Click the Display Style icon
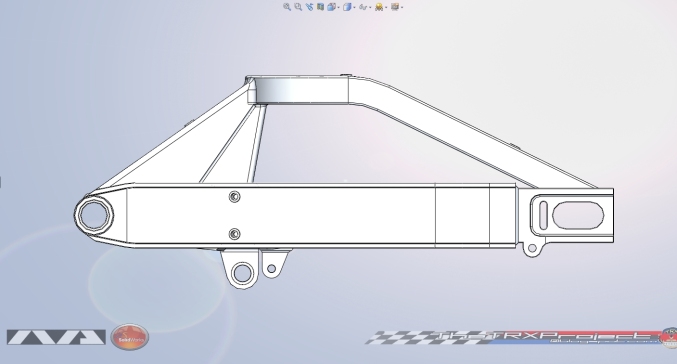Image resolution: width=677 pixels, height=364 pixels. tap(347, 7)
